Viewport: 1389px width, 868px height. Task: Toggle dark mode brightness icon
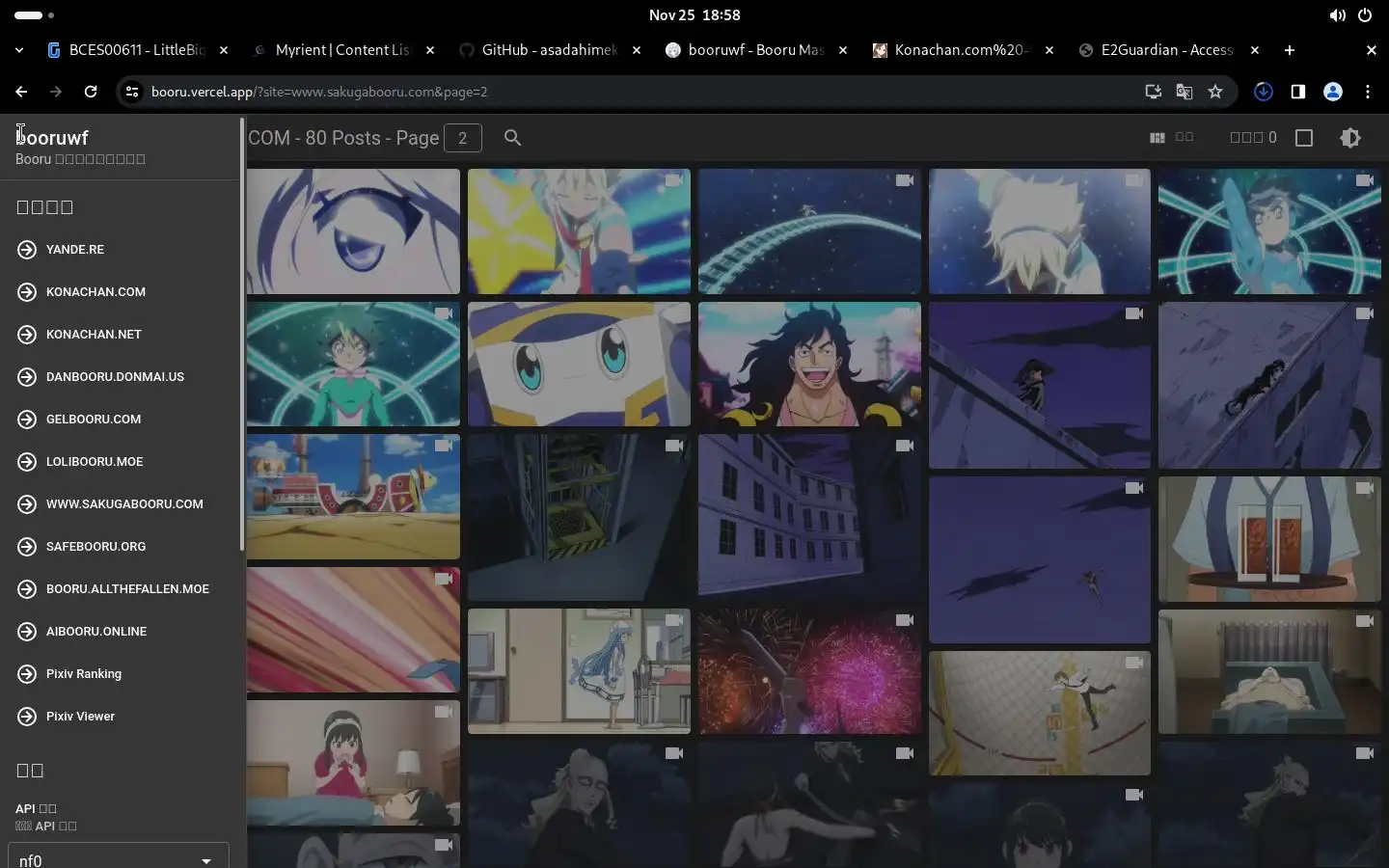click(x=1350, y=138)
